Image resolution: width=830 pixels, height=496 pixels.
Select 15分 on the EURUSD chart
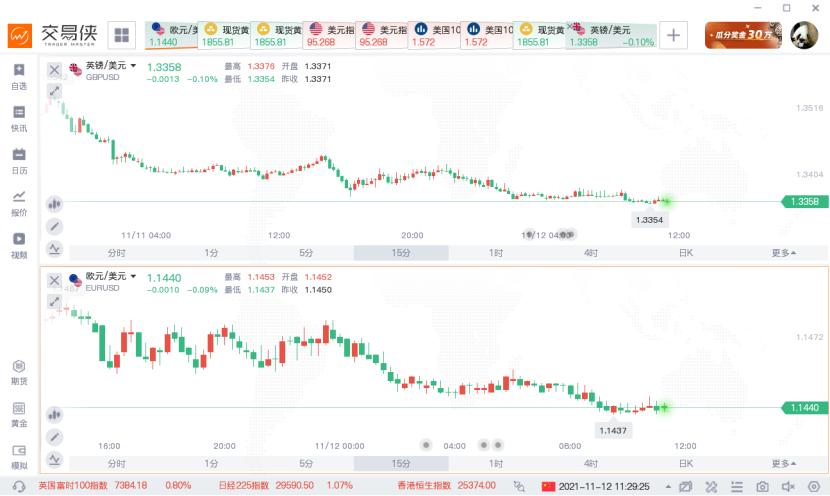[x=401, y=464]
